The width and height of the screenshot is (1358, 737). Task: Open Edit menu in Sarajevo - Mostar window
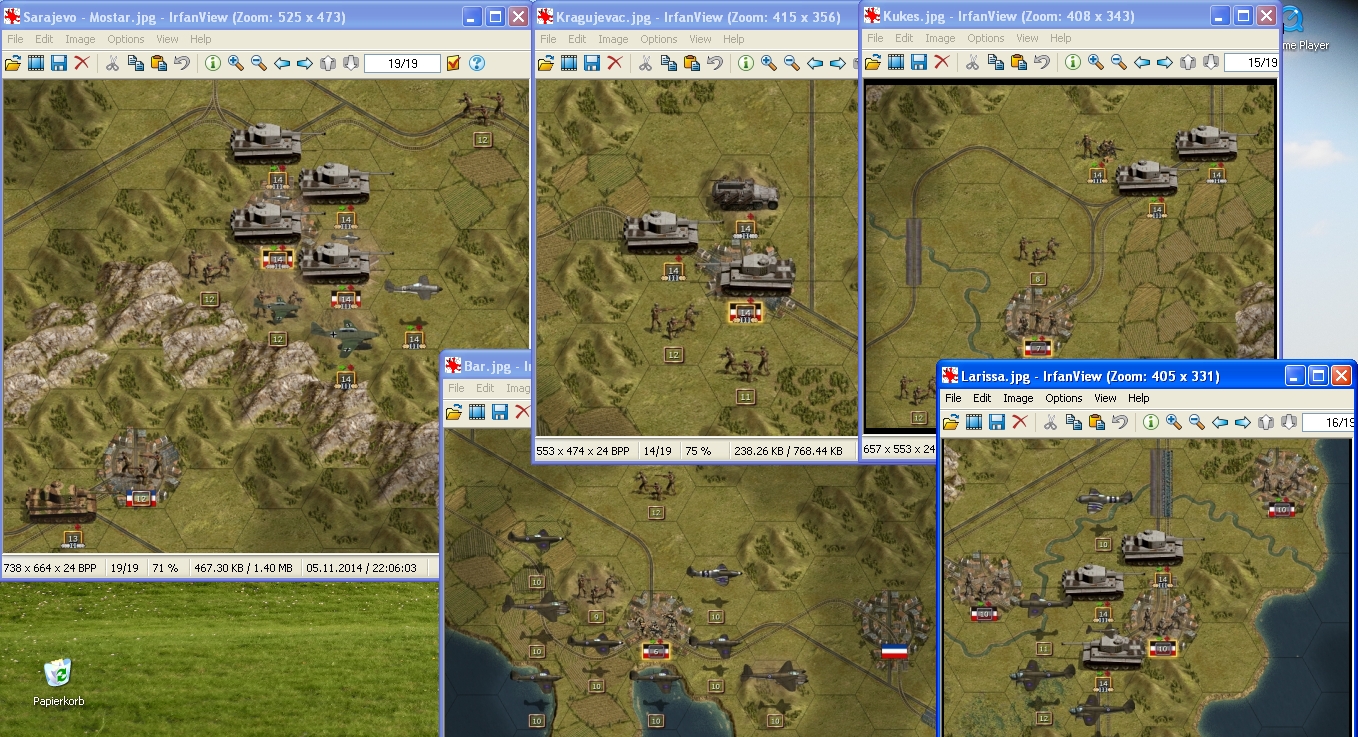pyautogui.click(x=44, y=39)
